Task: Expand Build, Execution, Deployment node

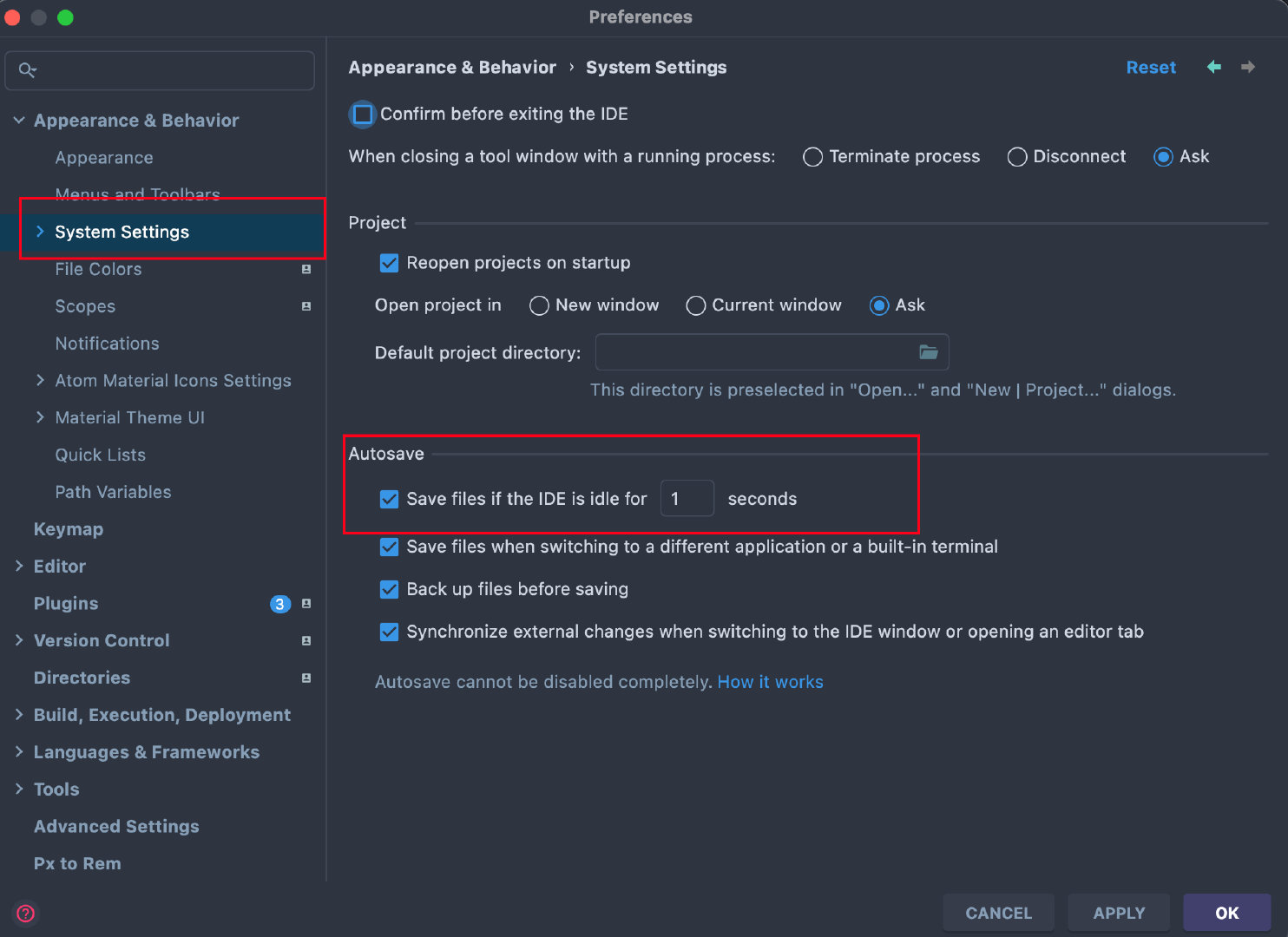Action: (19, 715)
